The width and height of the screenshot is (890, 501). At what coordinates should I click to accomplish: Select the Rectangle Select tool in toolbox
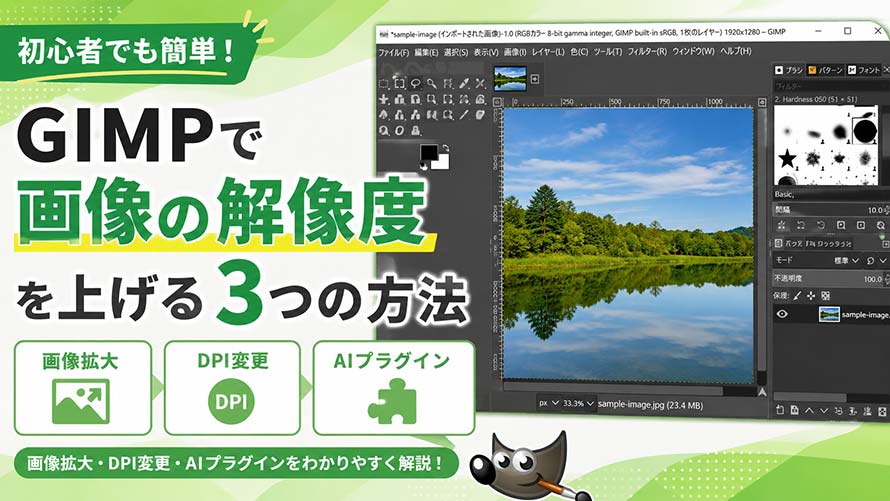pyautogui.click(x=383, y=83)
